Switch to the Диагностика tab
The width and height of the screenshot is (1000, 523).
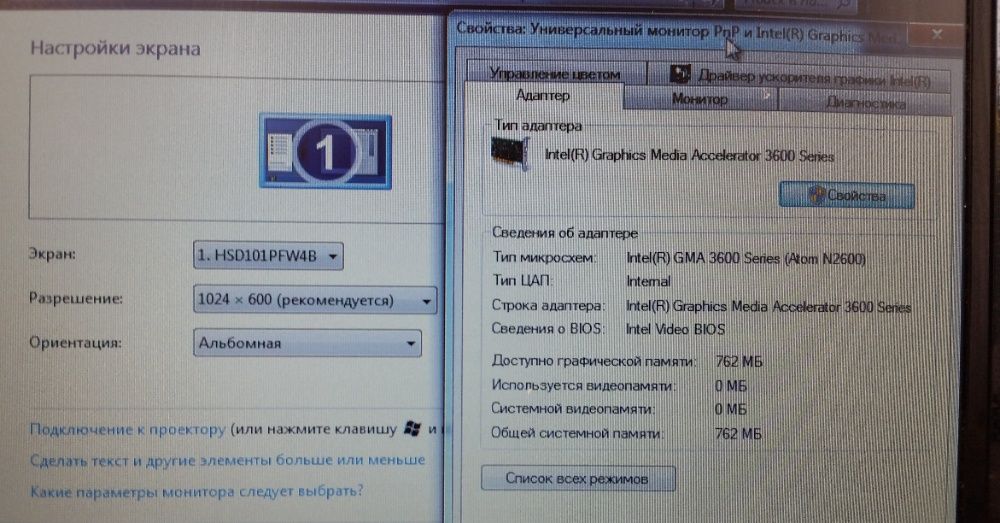click(865, 102)
